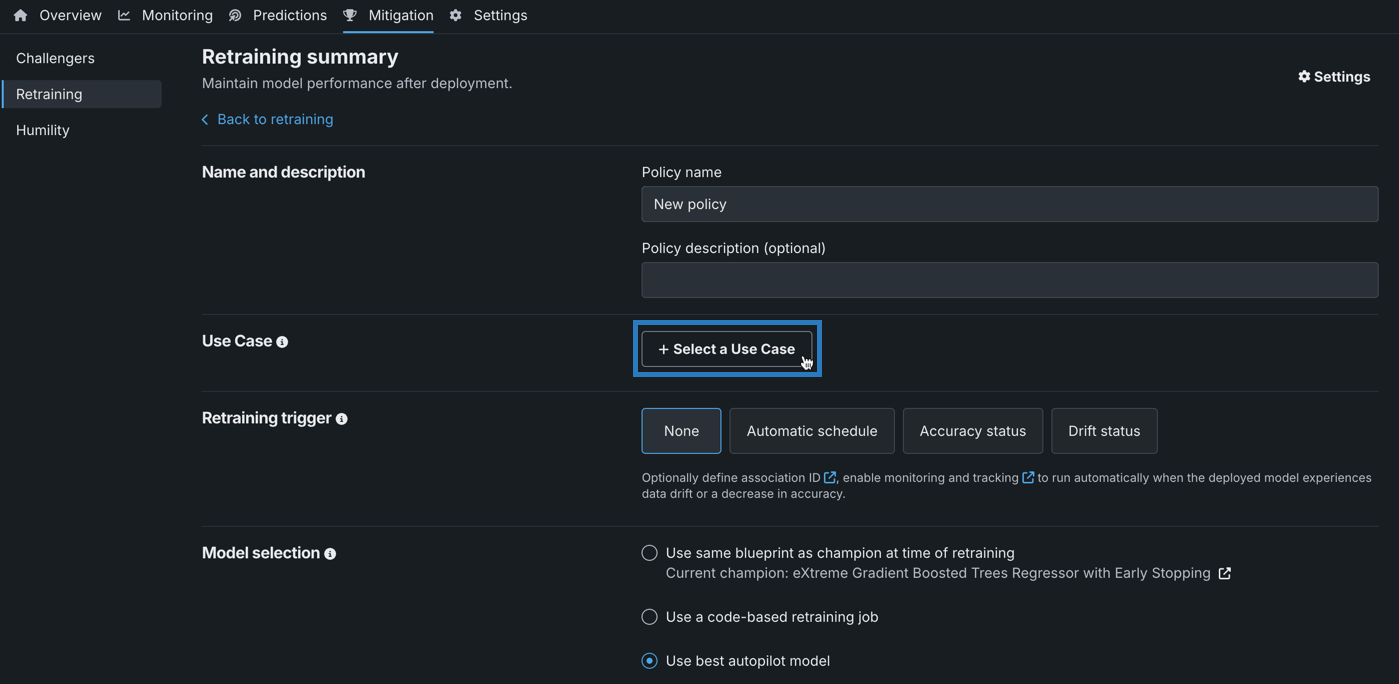Click the Use Case info icon

click(x=282, y=342)
